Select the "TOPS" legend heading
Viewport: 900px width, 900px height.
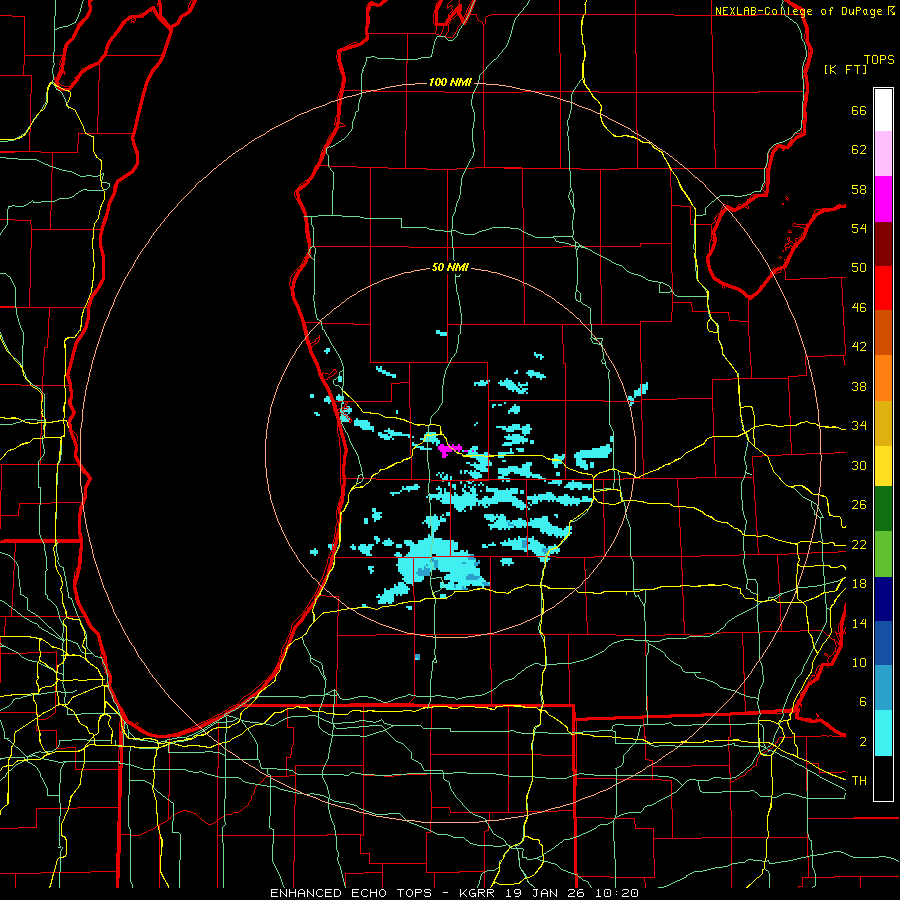pos(879,60)
